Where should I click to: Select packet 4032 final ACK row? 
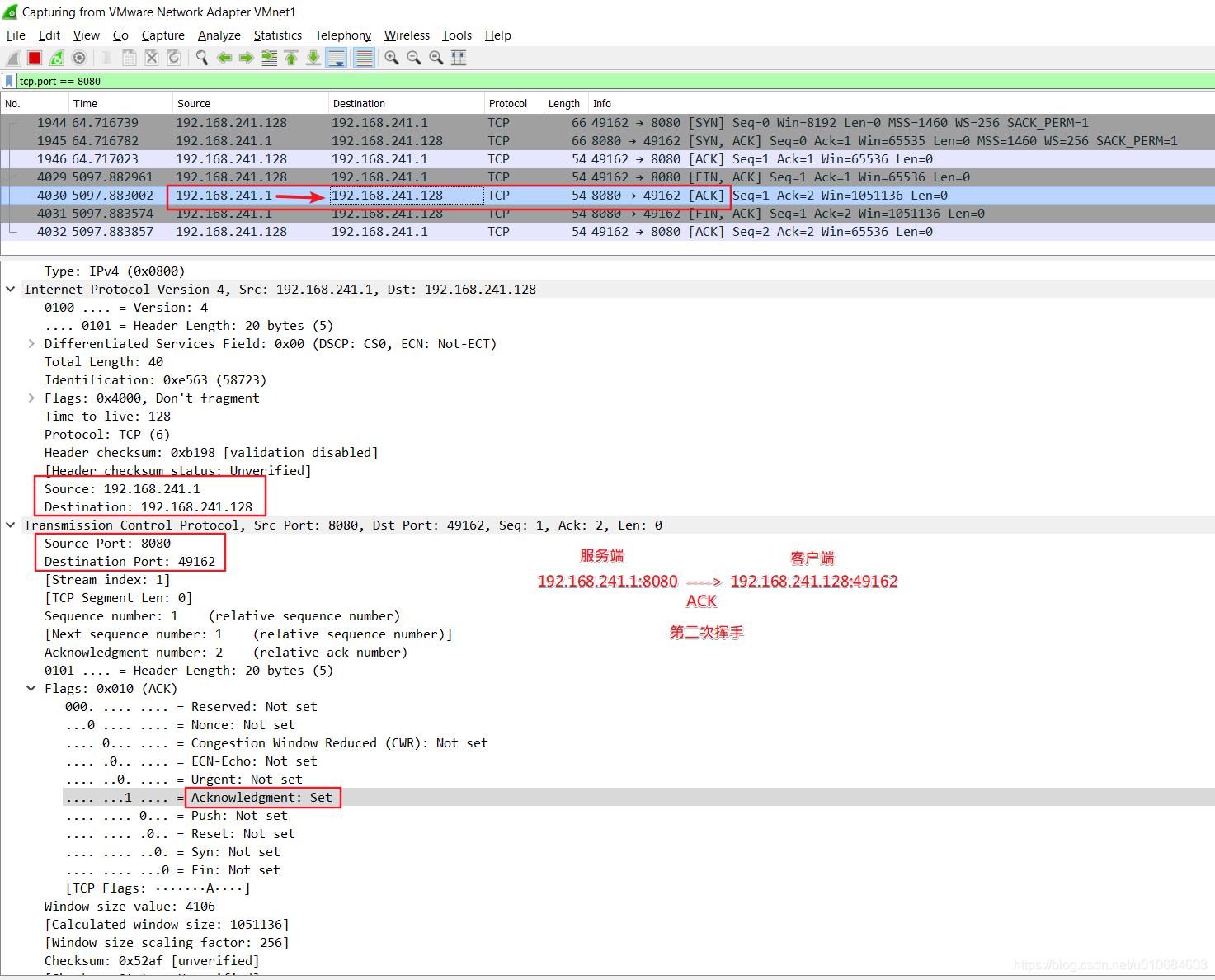point(607,232)
